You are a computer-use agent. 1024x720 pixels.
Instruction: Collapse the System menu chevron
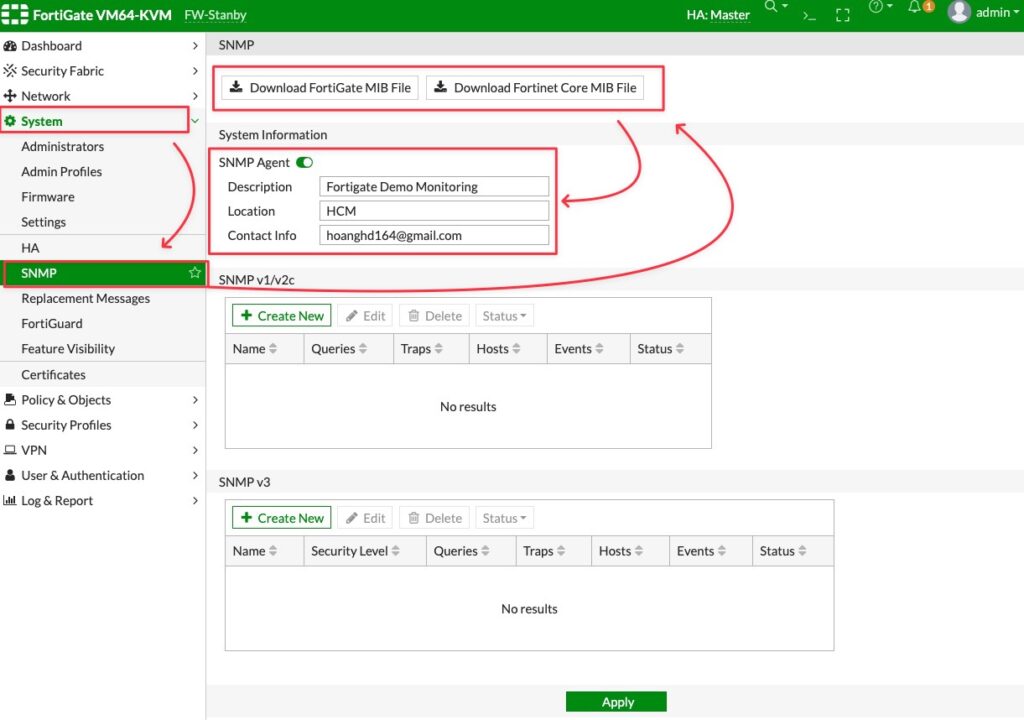[x=195, y=121]
